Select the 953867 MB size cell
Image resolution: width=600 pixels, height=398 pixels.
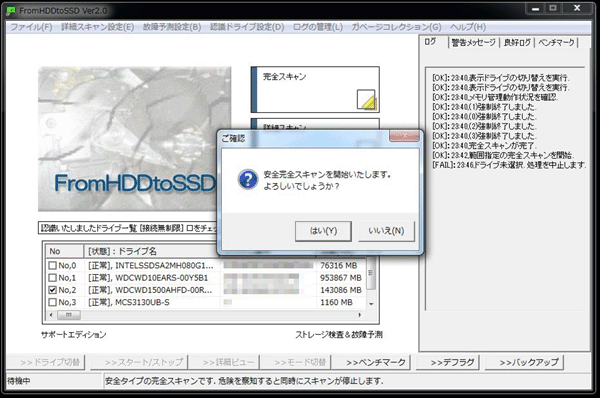point(341,277)
